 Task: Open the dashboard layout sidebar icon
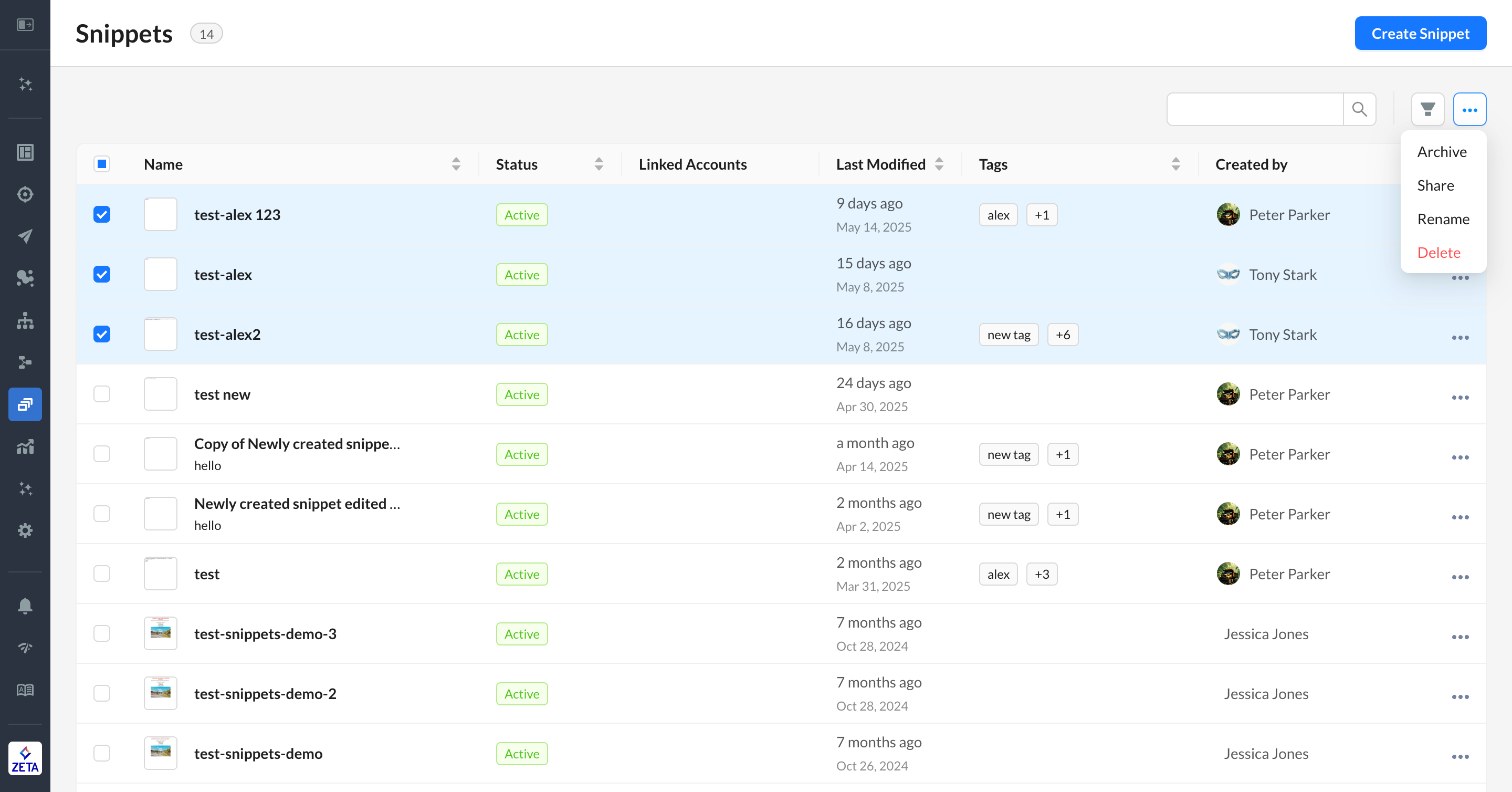[25, 152]
